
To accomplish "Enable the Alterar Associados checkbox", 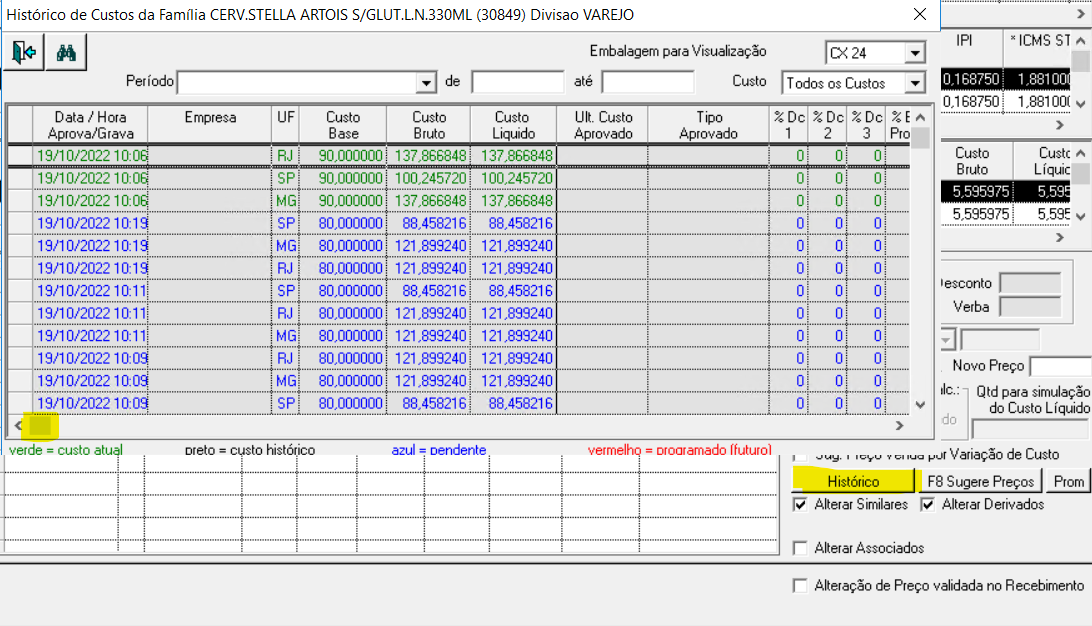I will [x=800, y=548].
